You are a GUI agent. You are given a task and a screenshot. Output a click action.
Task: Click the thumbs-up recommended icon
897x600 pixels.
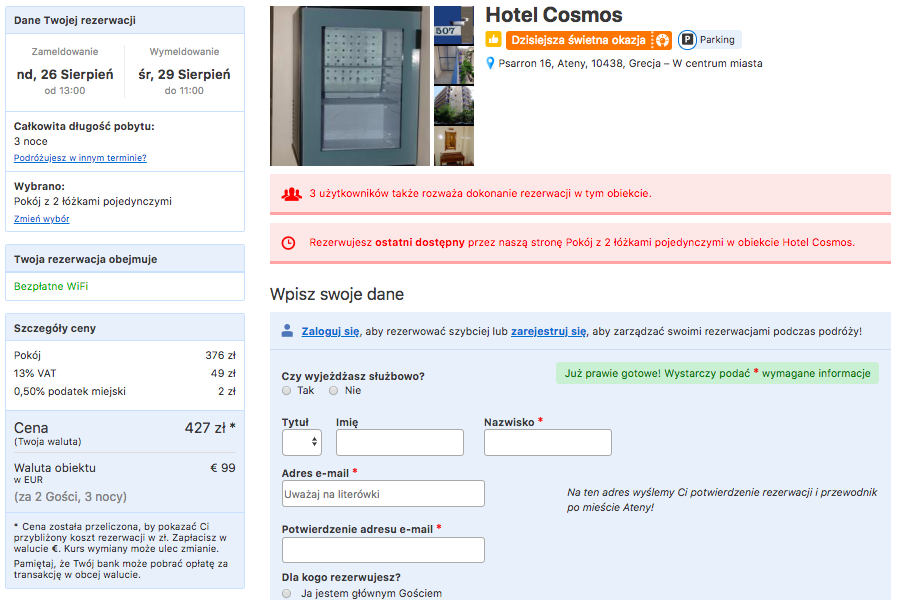pyautogui.click(x=493, y=39)
